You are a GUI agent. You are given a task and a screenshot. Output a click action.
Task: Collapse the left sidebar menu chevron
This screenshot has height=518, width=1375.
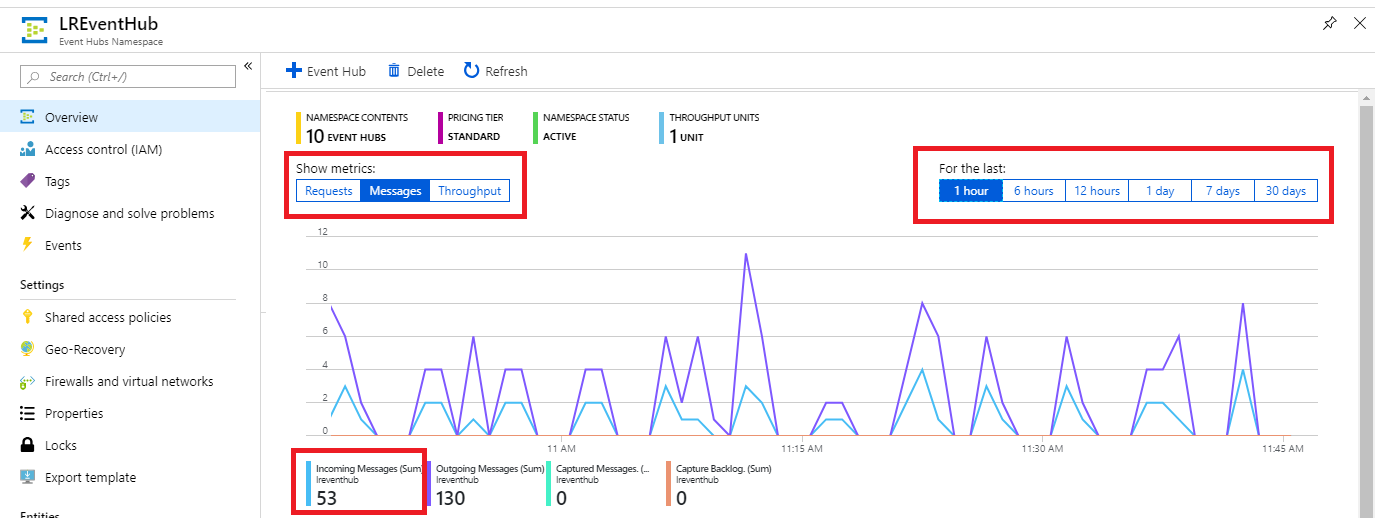click(248, 67)
